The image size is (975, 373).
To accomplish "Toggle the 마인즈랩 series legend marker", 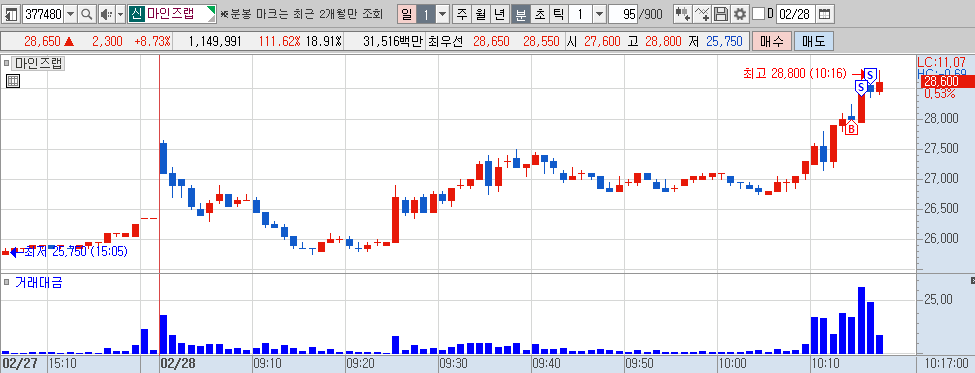I will [7, 63].
